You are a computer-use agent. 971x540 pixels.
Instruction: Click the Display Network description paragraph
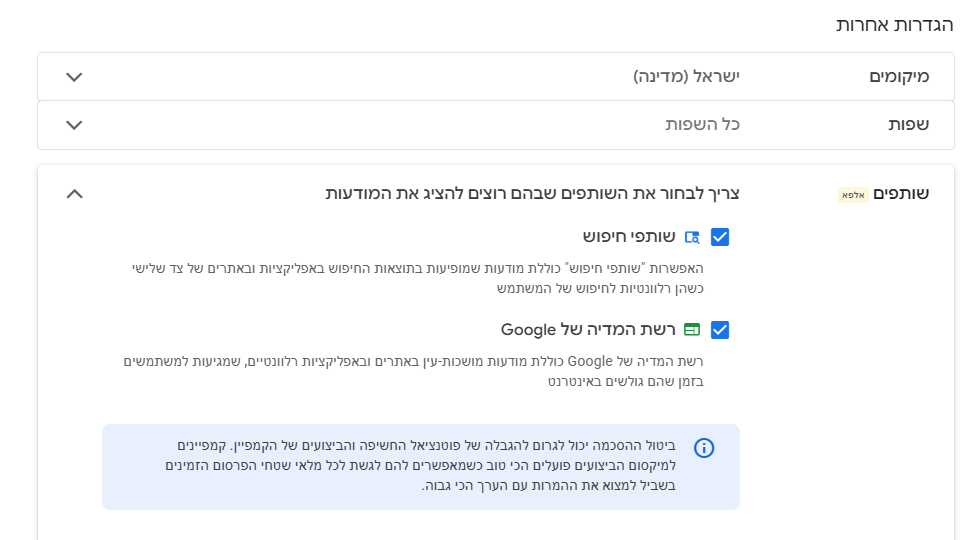tap(413, 372)
